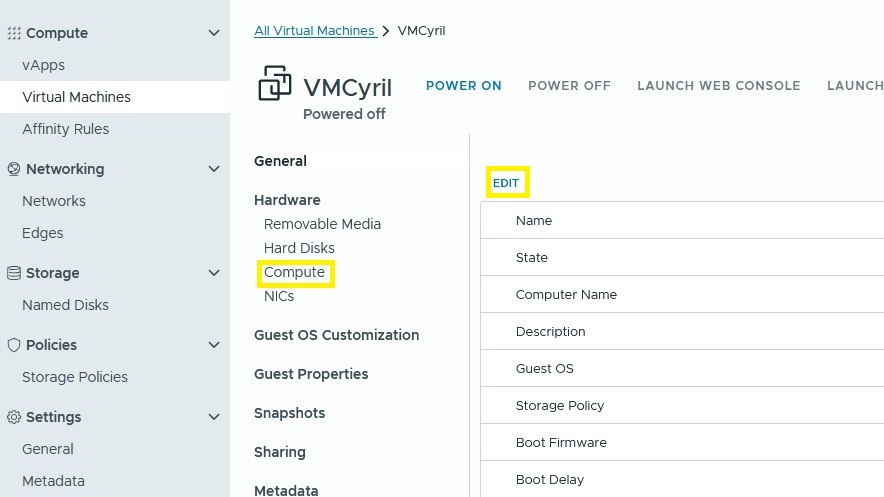
Task: Go to vApps in the sidebar
Action: click(44, 65)
